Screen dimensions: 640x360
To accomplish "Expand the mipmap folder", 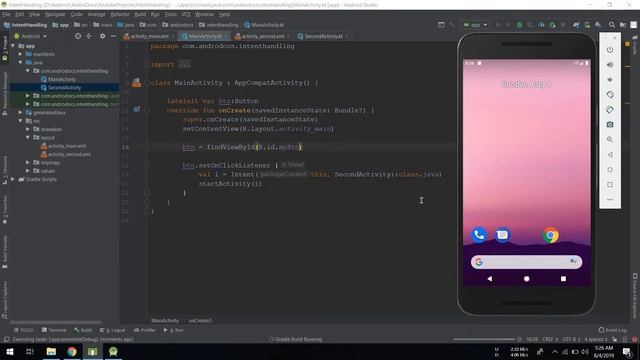I will [x=28, y=162].
